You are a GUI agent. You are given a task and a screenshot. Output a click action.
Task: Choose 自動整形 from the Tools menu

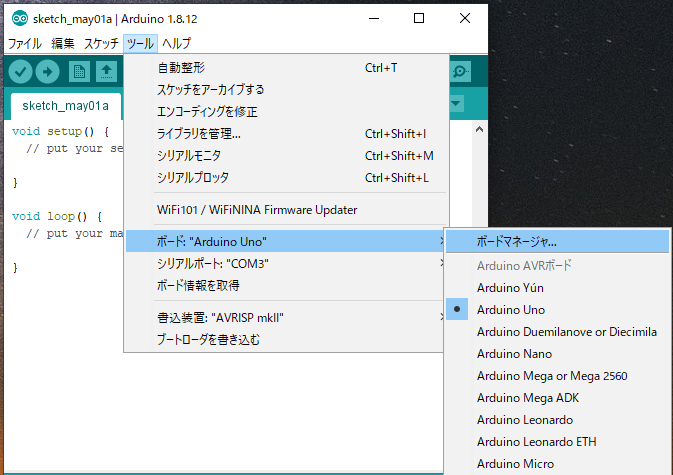coord(286,68)
